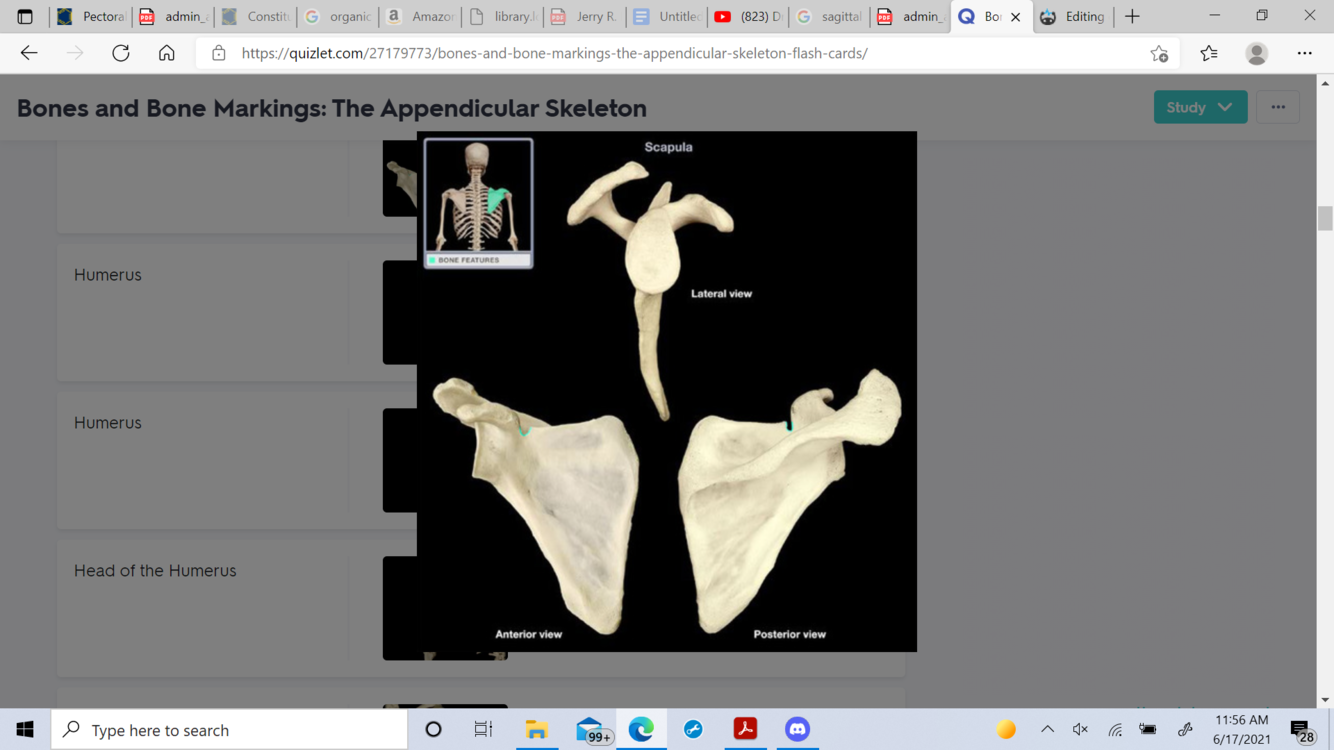Viewport: 1334px width, 750px height.
Task: Click the scrollbar up arrow
Action: click(x=1325, y=83)
